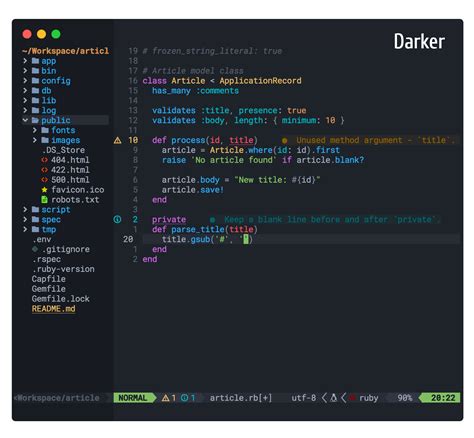This screenshot has height=438, width=474.
Task: Expand the fonts subfolder chevron
Action: pyautogui.click(x=35, y=130)
